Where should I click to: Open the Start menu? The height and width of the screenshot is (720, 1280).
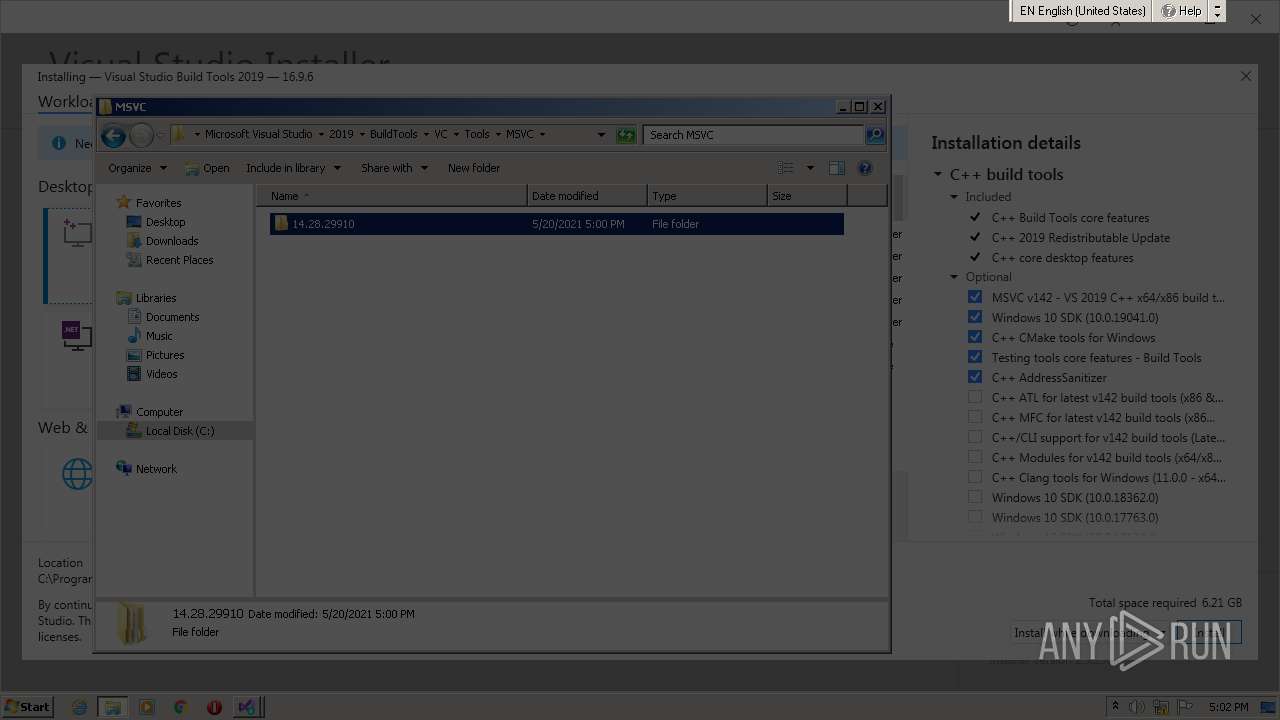tap(27, 707)
